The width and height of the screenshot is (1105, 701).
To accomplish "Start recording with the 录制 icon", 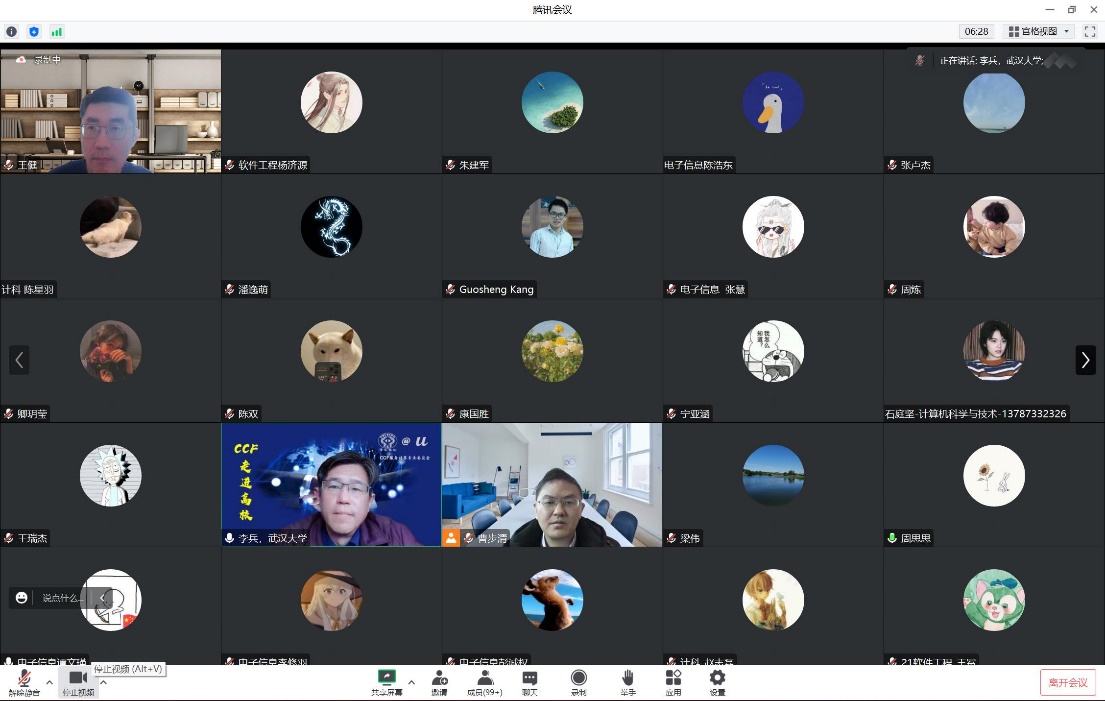I will tap(578, 680).
